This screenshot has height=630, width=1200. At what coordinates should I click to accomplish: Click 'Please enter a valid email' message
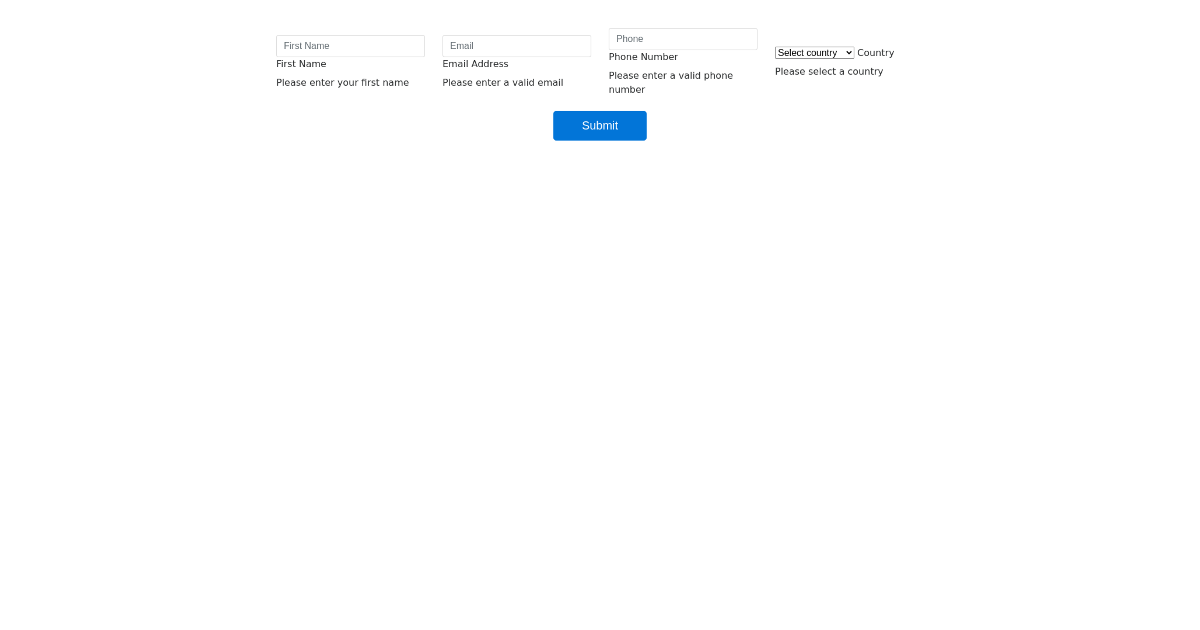pyautogui.click(x=502, y=83)
